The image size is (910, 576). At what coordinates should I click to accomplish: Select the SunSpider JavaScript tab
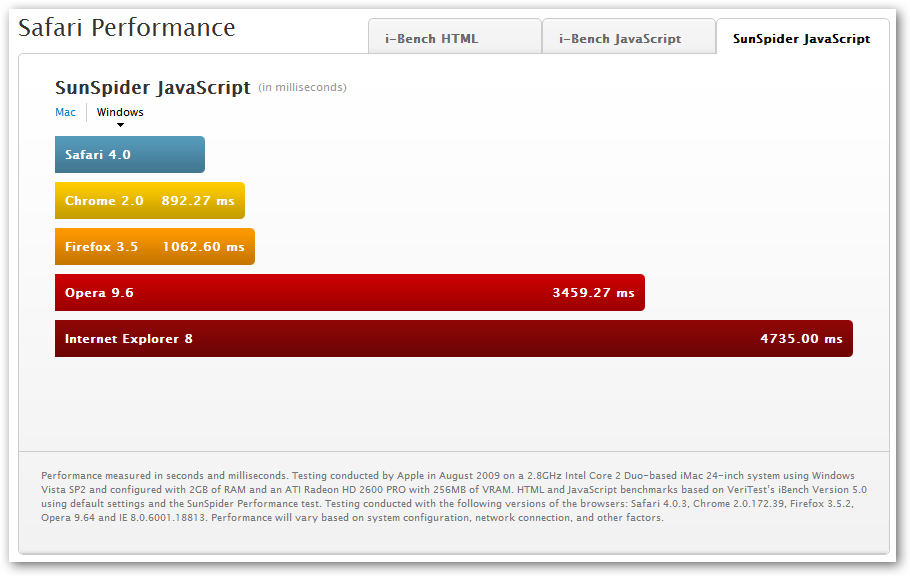pos(803,37)
